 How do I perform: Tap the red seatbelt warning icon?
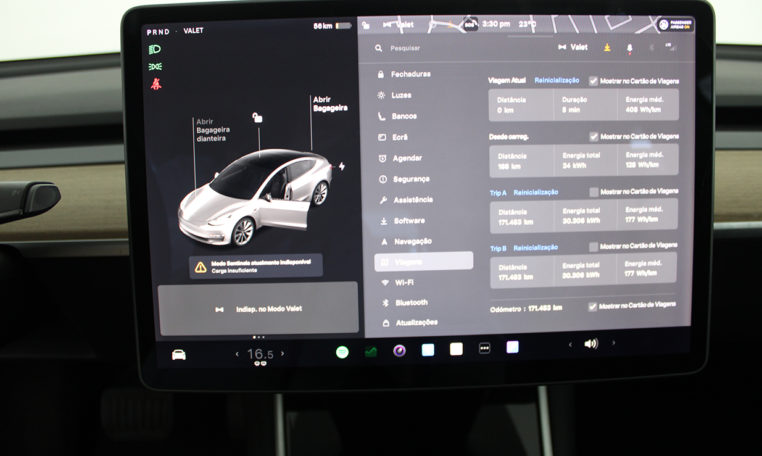pos(156,84)
